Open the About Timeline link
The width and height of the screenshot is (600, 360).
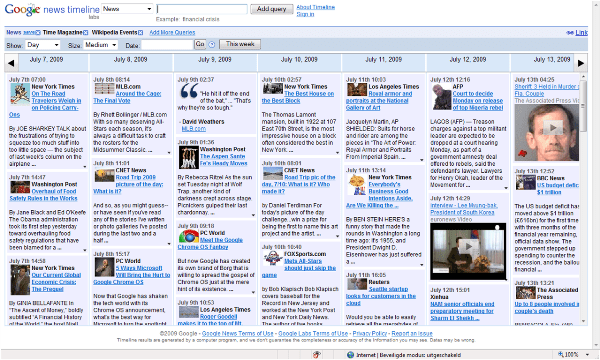coord(316,7)
